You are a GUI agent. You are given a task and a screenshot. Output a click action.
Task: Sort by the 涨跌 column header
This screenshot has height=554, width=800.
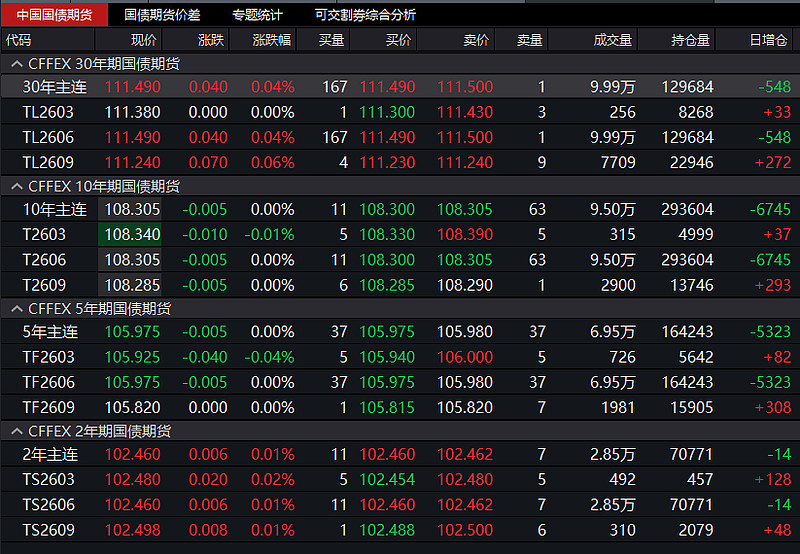[x=196, y=40]
